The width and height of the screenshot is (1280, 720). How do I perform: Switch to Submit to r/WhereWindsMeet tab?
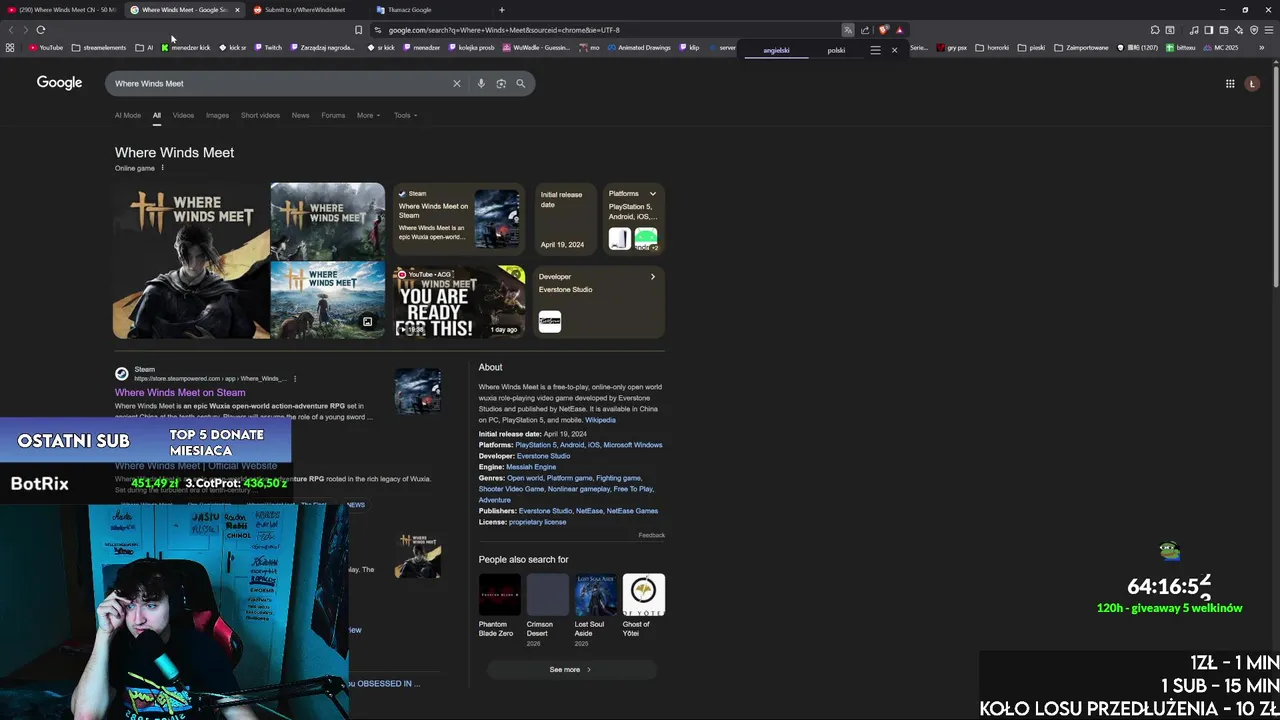[x=305, y=10]
